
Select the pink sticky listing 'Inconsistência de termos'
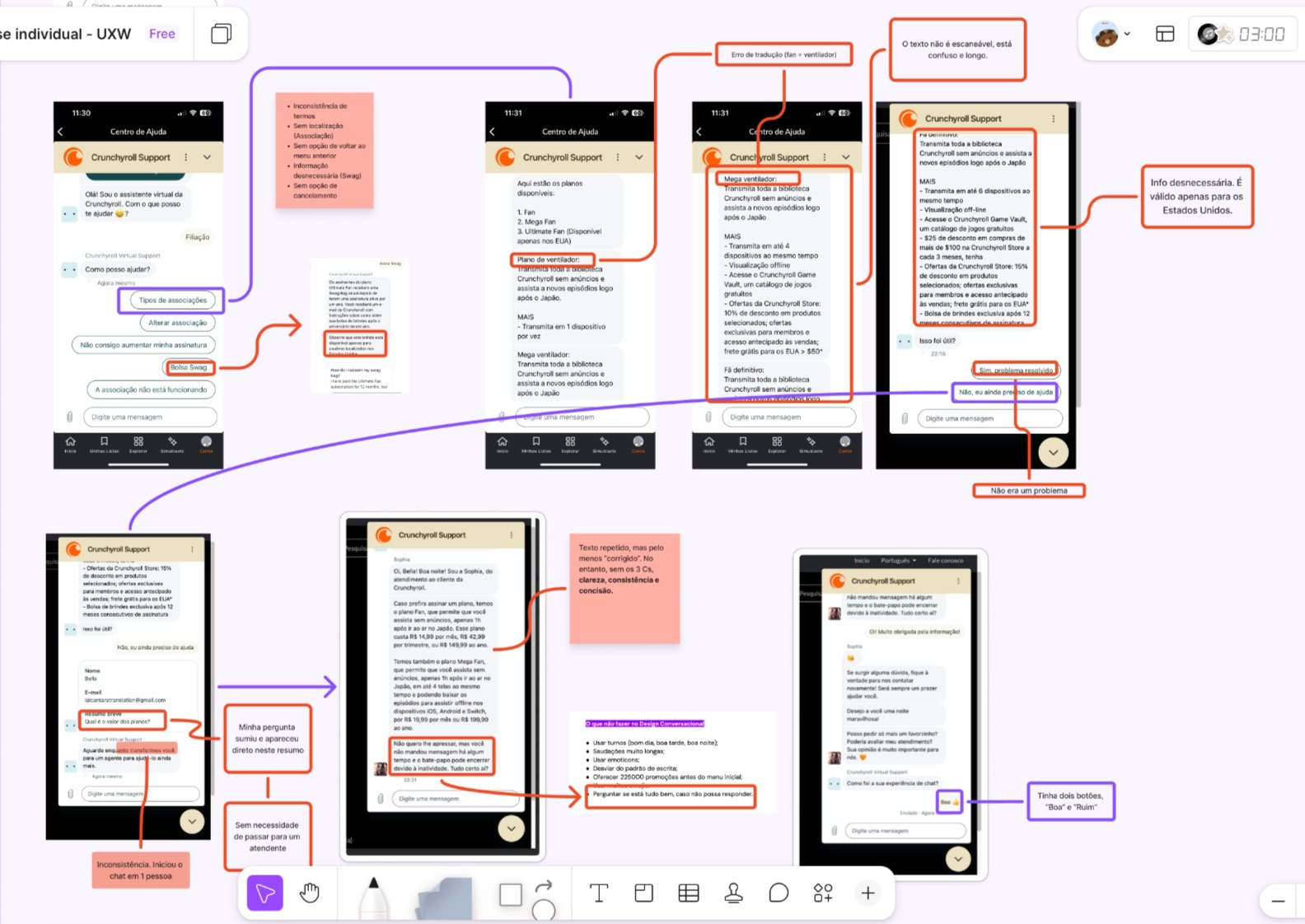pos(325,150)
